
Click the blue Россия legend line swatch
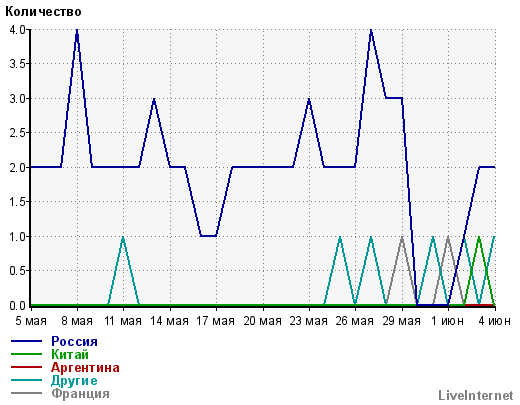pyautogui.click(x=26, y=341)
